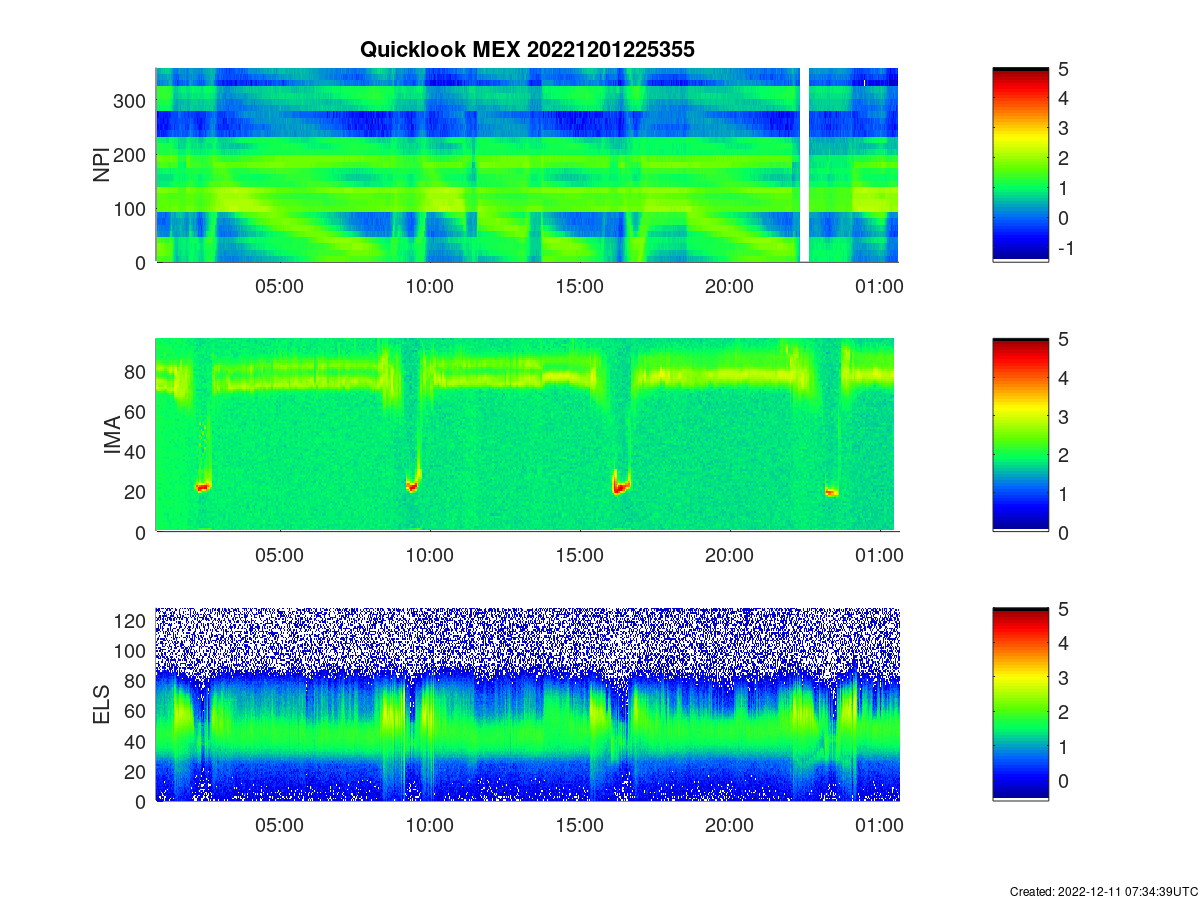Click the IMA panel colorbar
The image size is (1200, 900).
(x=1020, y=435)
